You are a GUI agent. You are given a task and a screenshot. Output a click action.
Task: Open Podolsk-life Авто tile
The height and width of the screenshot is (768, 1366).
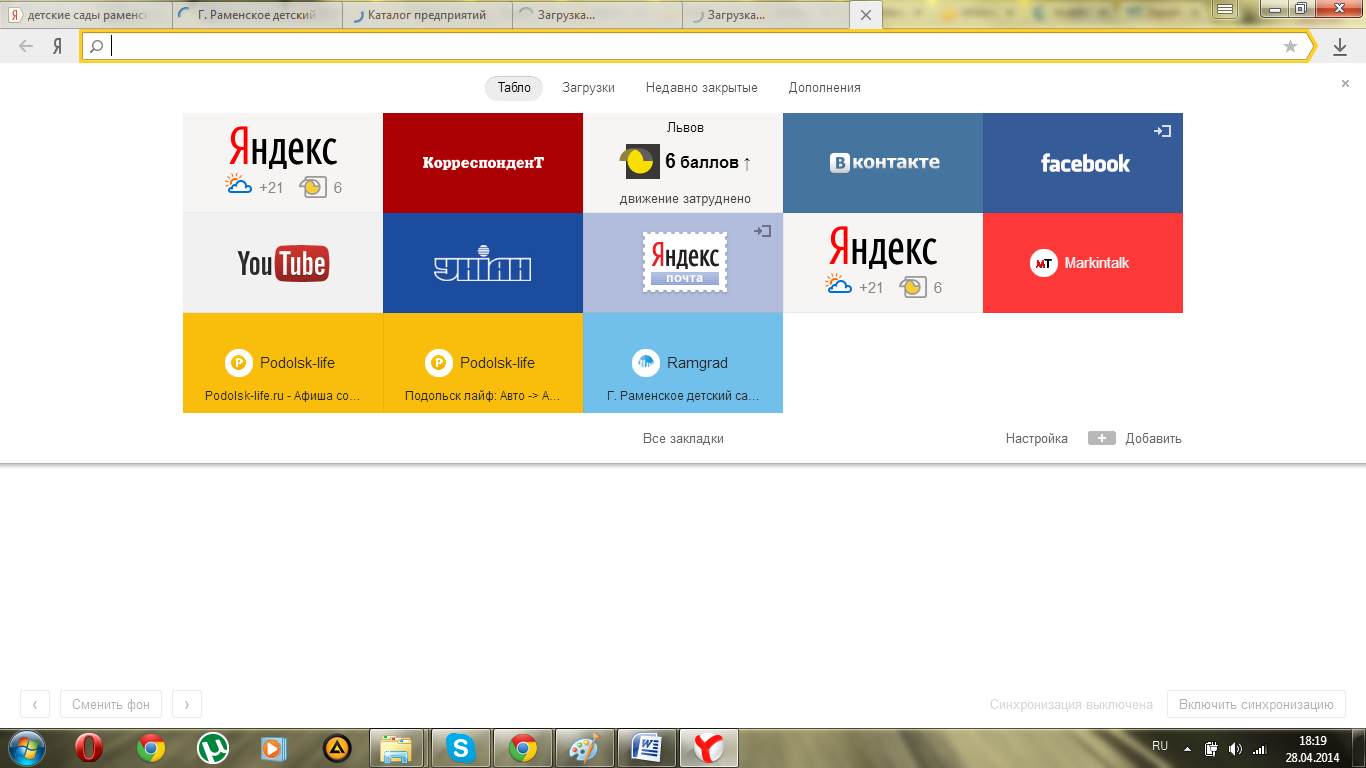483,363
